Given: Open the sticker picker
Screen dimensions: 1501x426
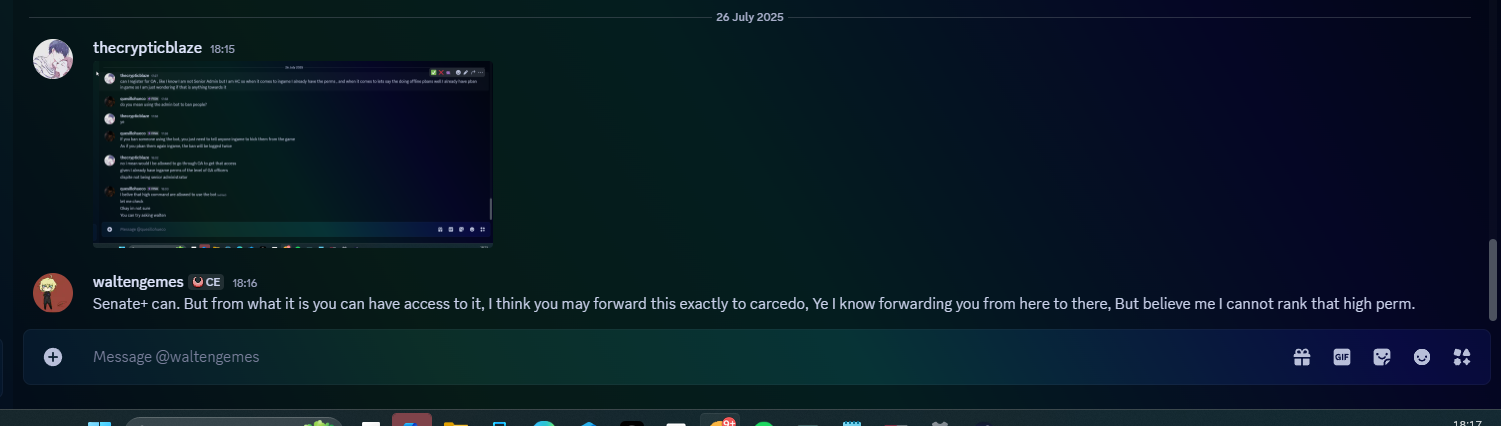Looking at the screenshot, I should point(1382,357).
